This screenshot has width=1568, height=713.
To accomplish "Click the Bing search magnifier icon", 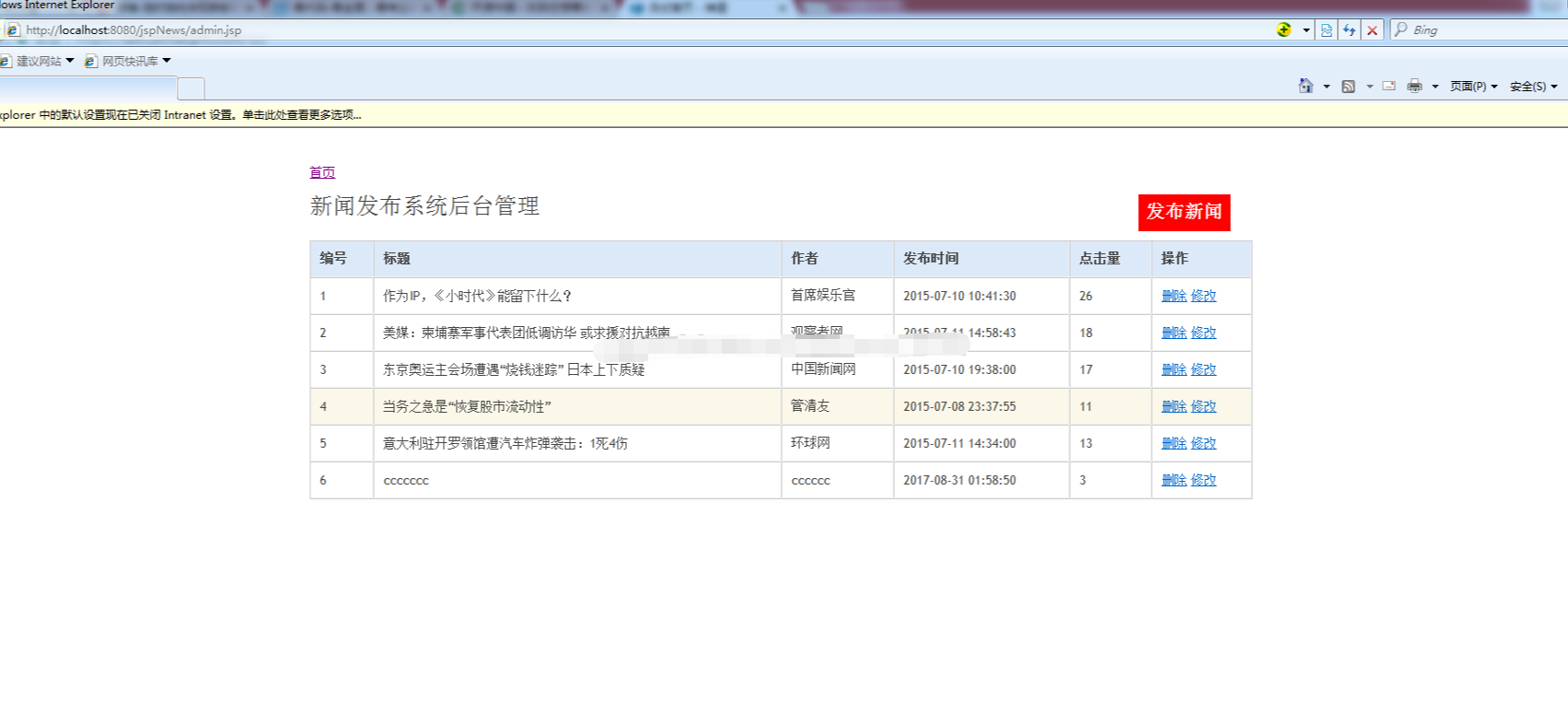I will 1400,29.
